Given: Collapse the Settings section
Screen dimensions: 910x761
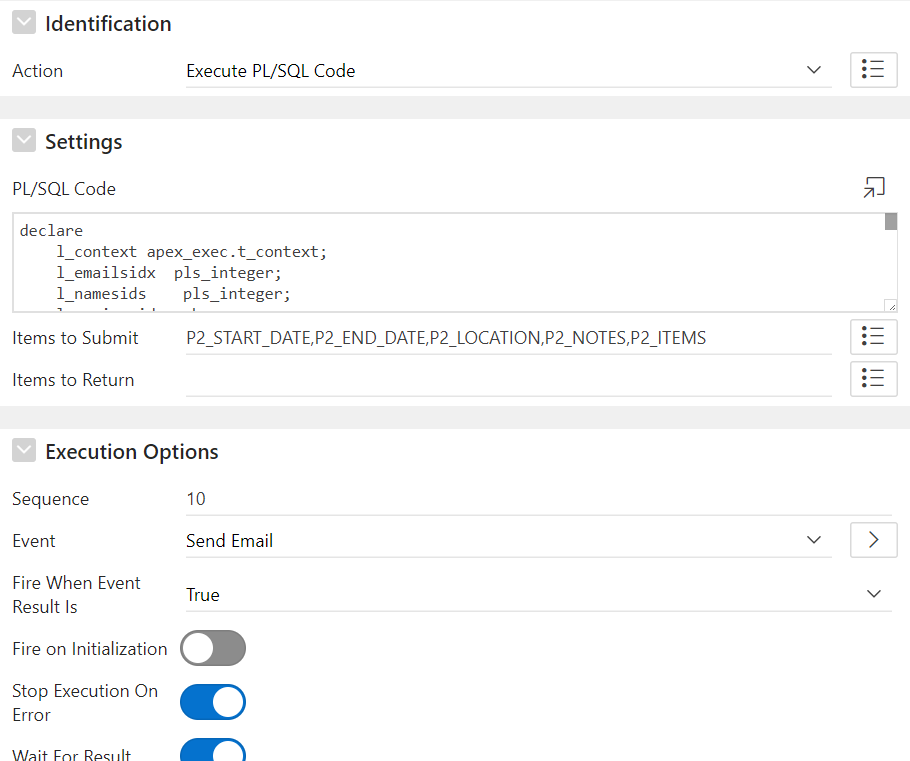Looking at the screenshot, I should click(x=24, y=141).
